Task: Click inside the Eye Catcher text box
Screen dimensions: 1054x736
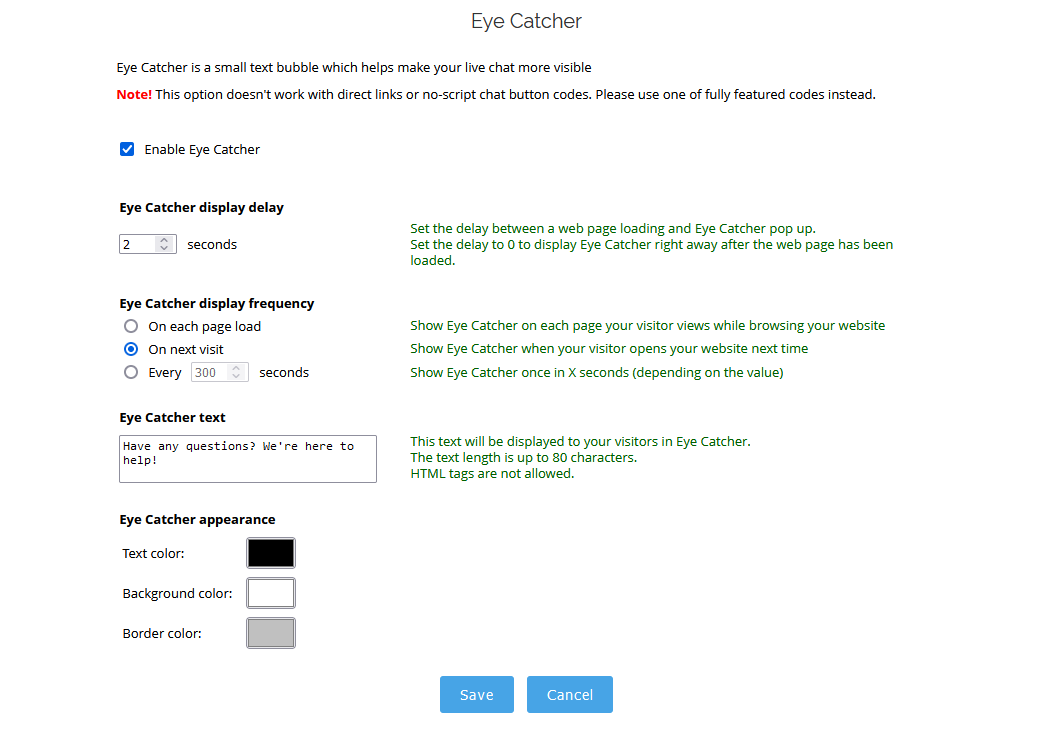Action: point(247,458)
